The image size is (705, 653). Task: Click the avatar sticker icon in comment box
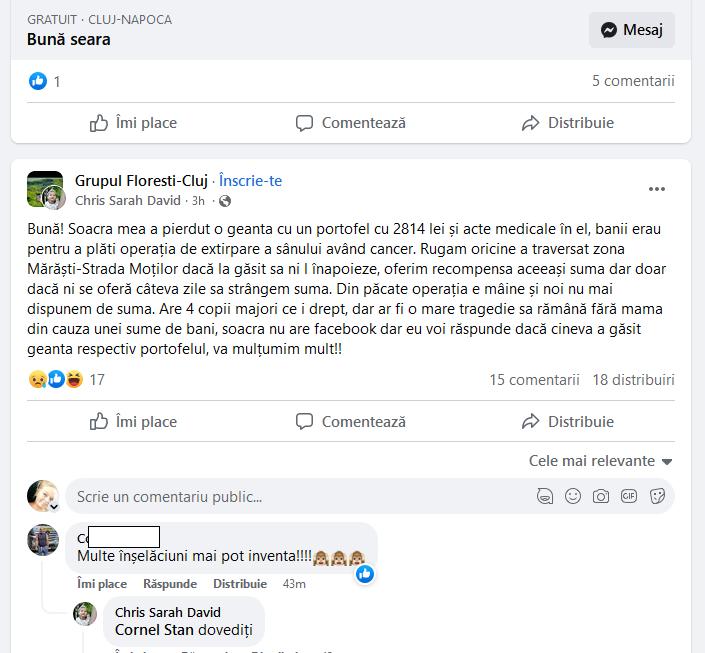545,496
